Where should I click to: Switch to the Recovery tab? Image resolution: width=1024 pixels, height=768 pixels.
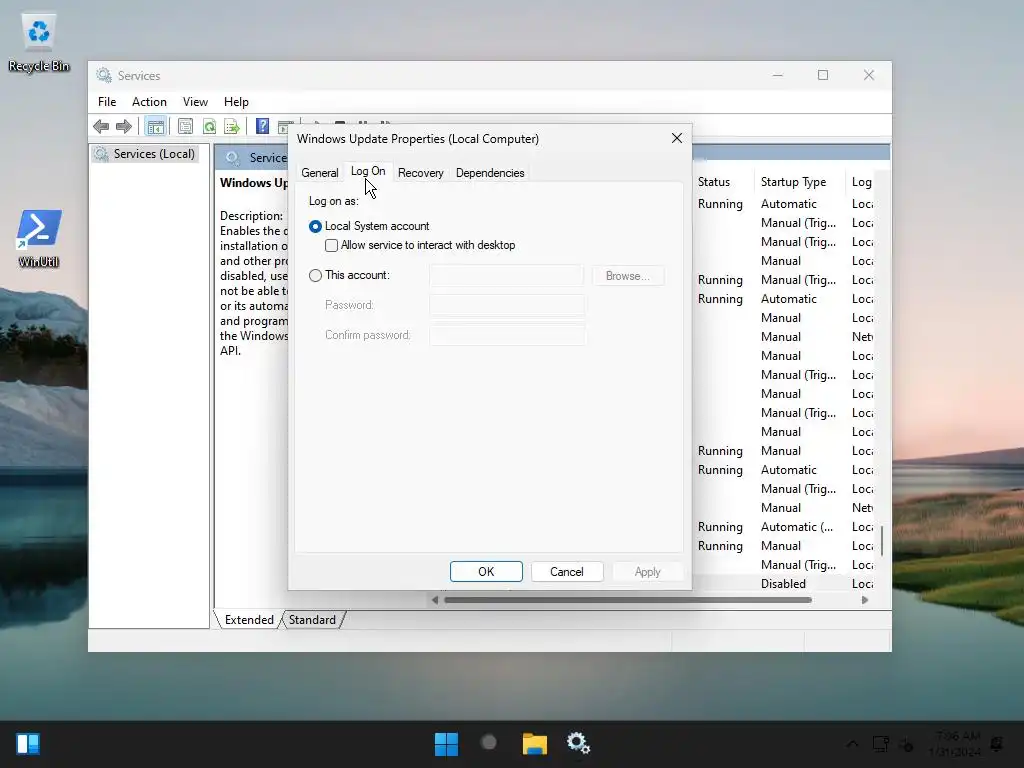tap(421, 173)
